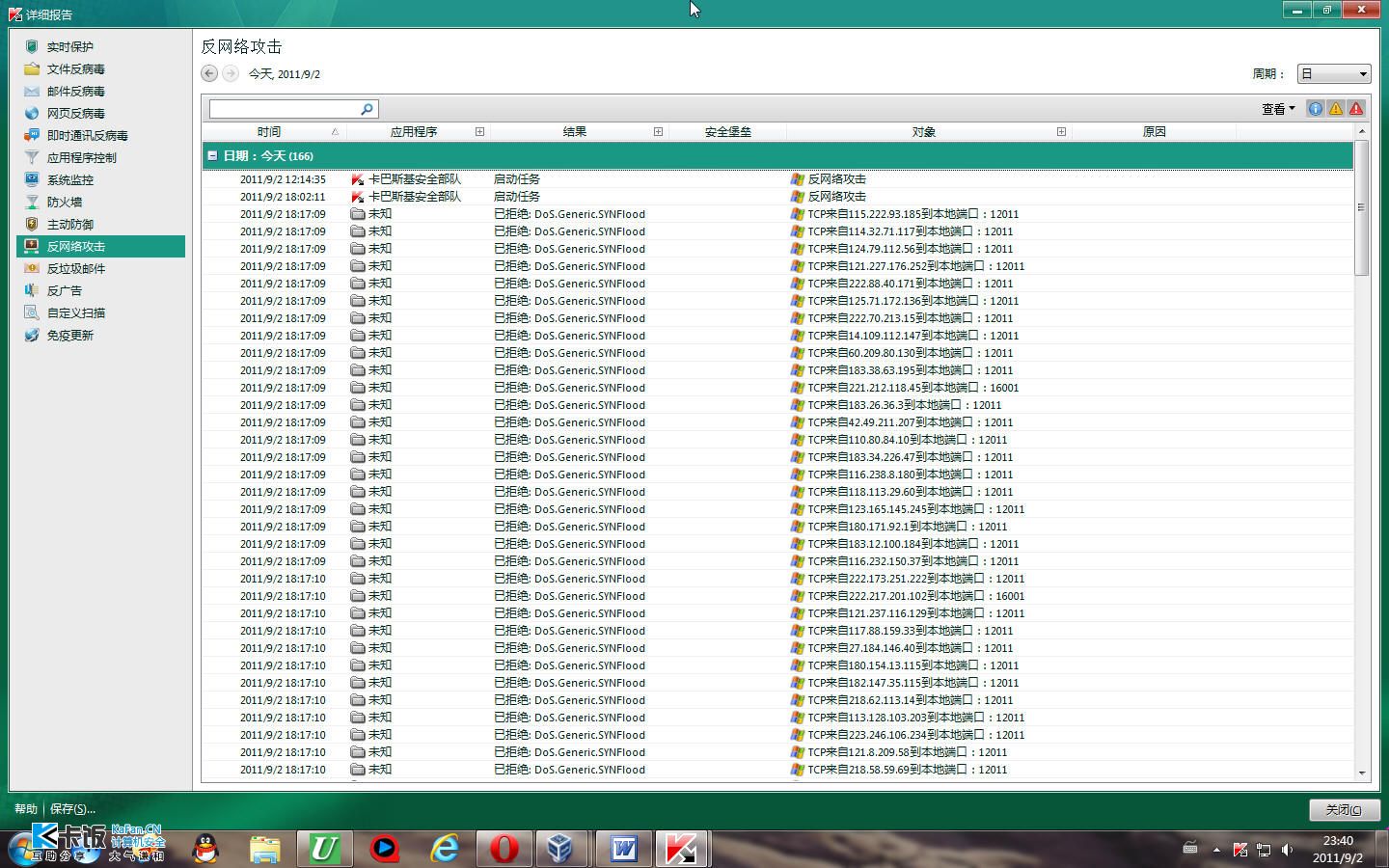Select 邮件反病毒 sidebar item

(x=75, y=91)
